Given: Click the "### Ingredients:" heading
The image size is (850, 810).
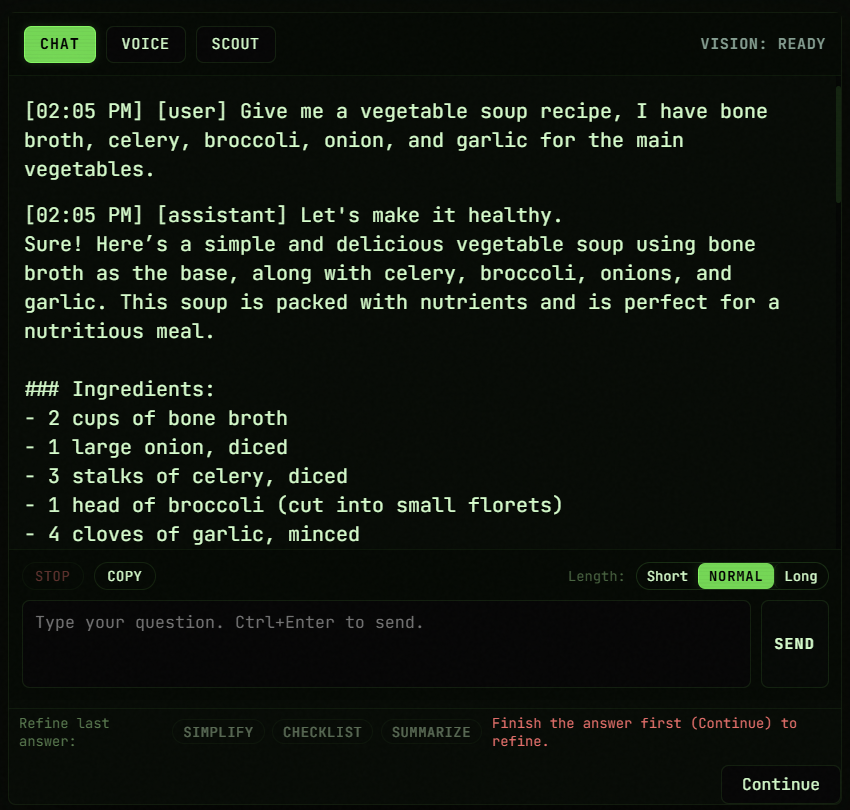Looking at the screenshot, I should pyautogui.click(x=120, y=389).
